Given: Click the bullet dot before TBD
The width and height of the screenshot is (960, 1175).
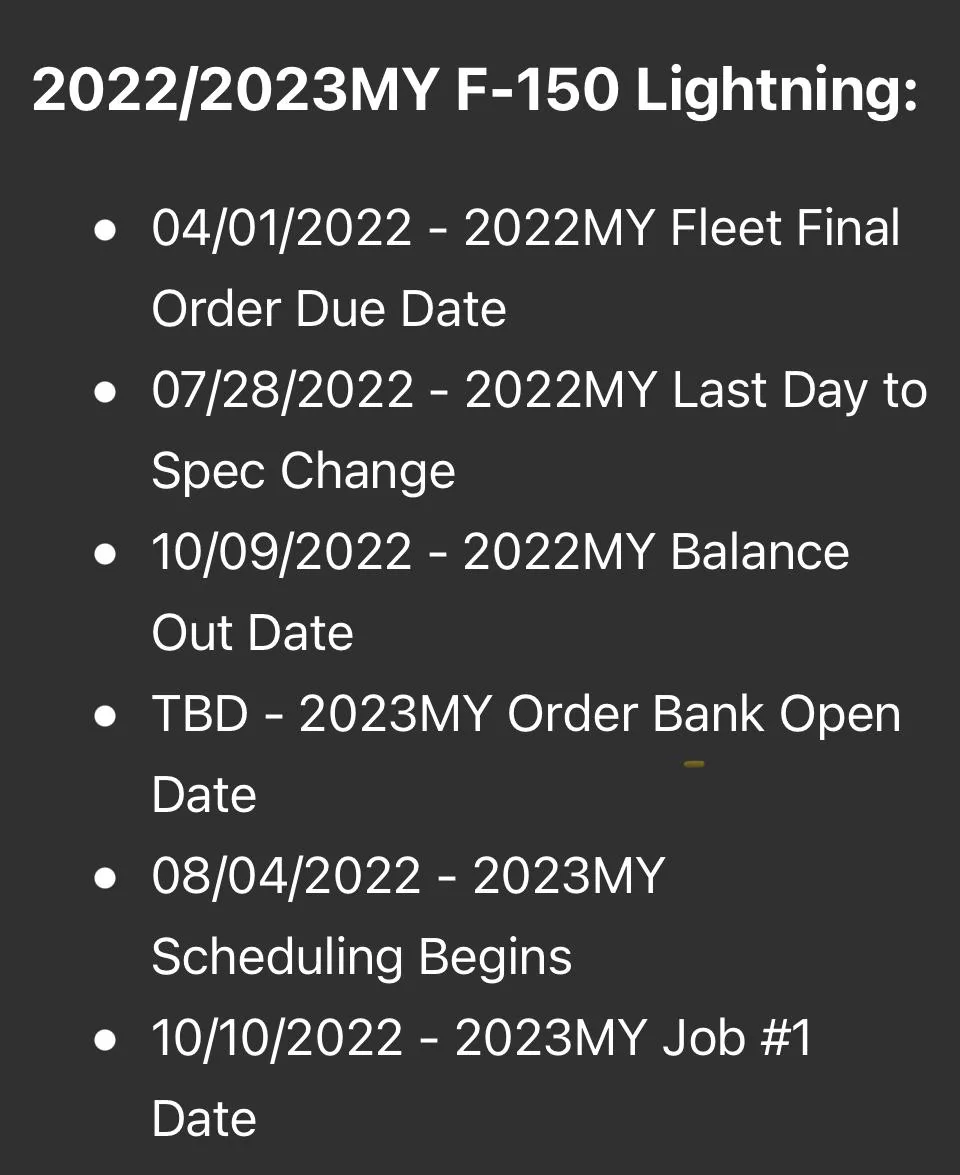Looking at the screenshot, I should (104, 716).
